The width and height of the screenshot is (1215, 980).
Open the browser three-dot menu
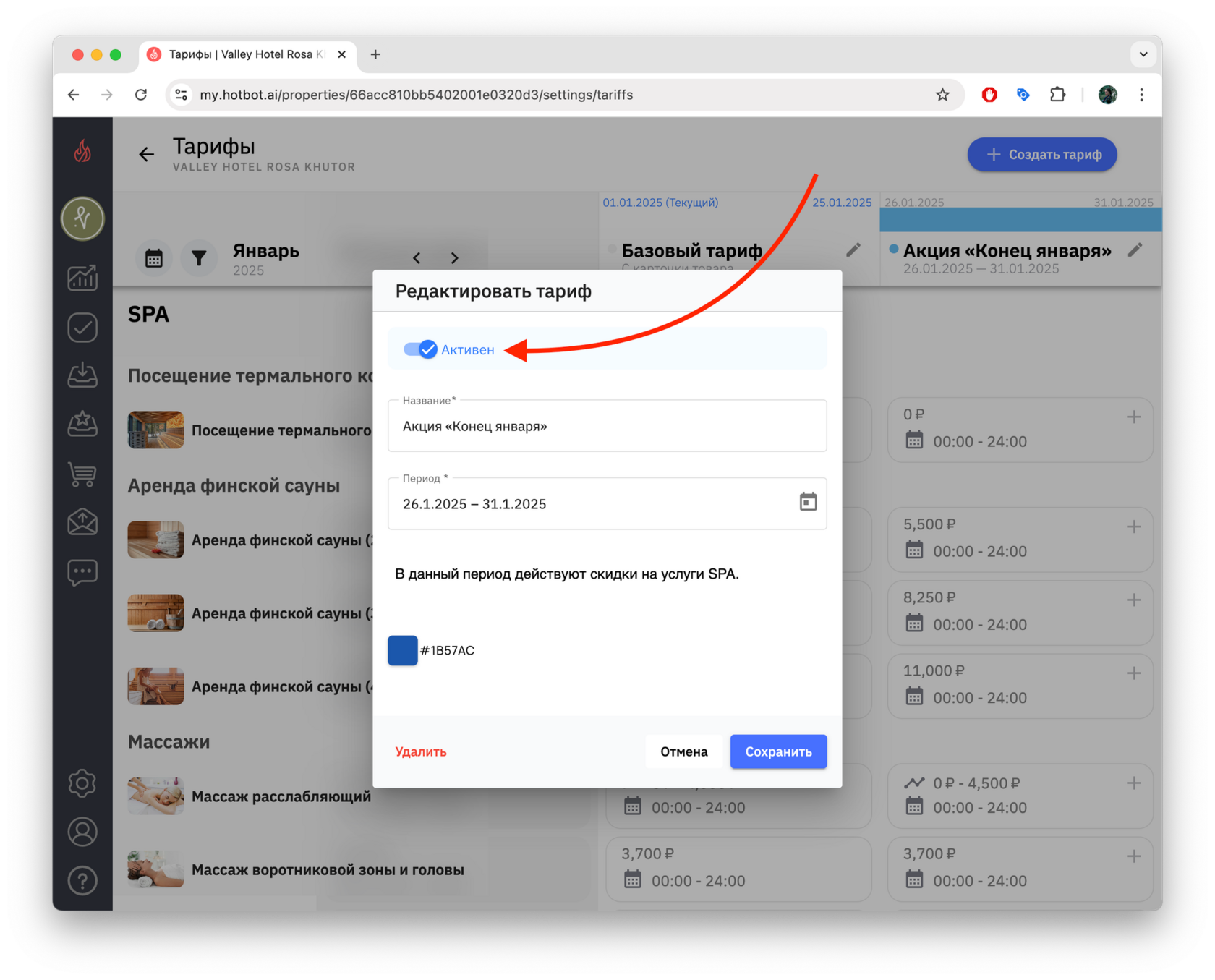1142,95
